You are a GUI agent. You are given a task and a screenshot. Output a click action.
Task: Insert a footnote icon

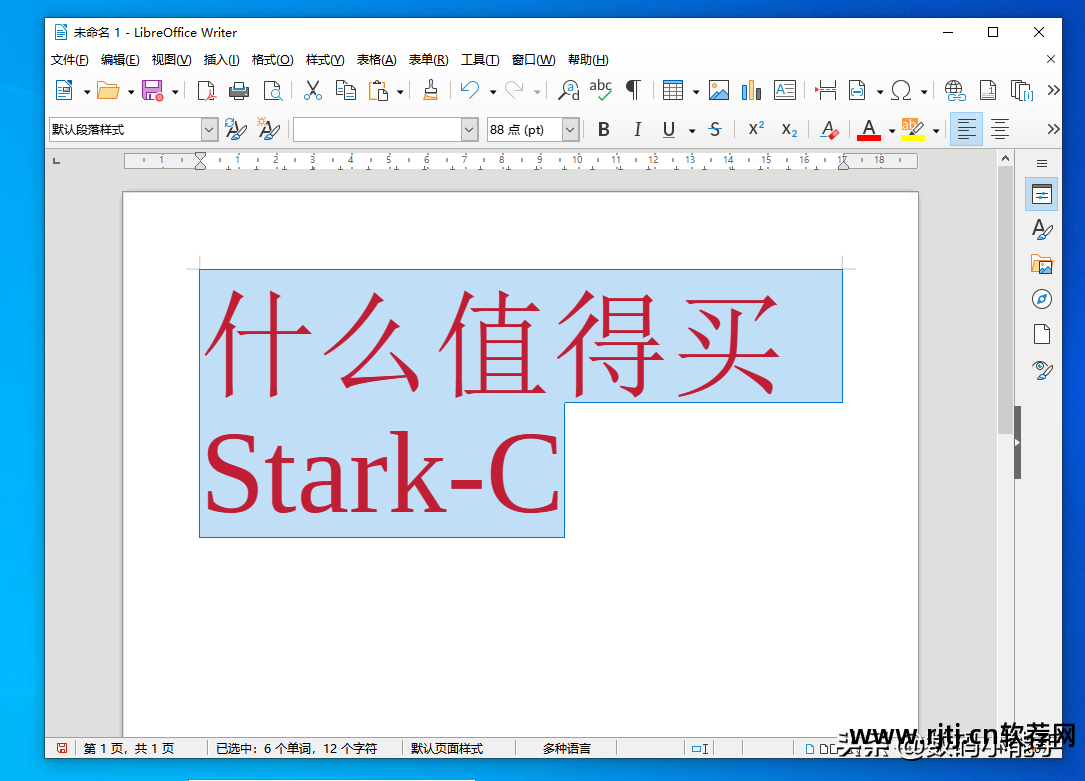point(988,91)
